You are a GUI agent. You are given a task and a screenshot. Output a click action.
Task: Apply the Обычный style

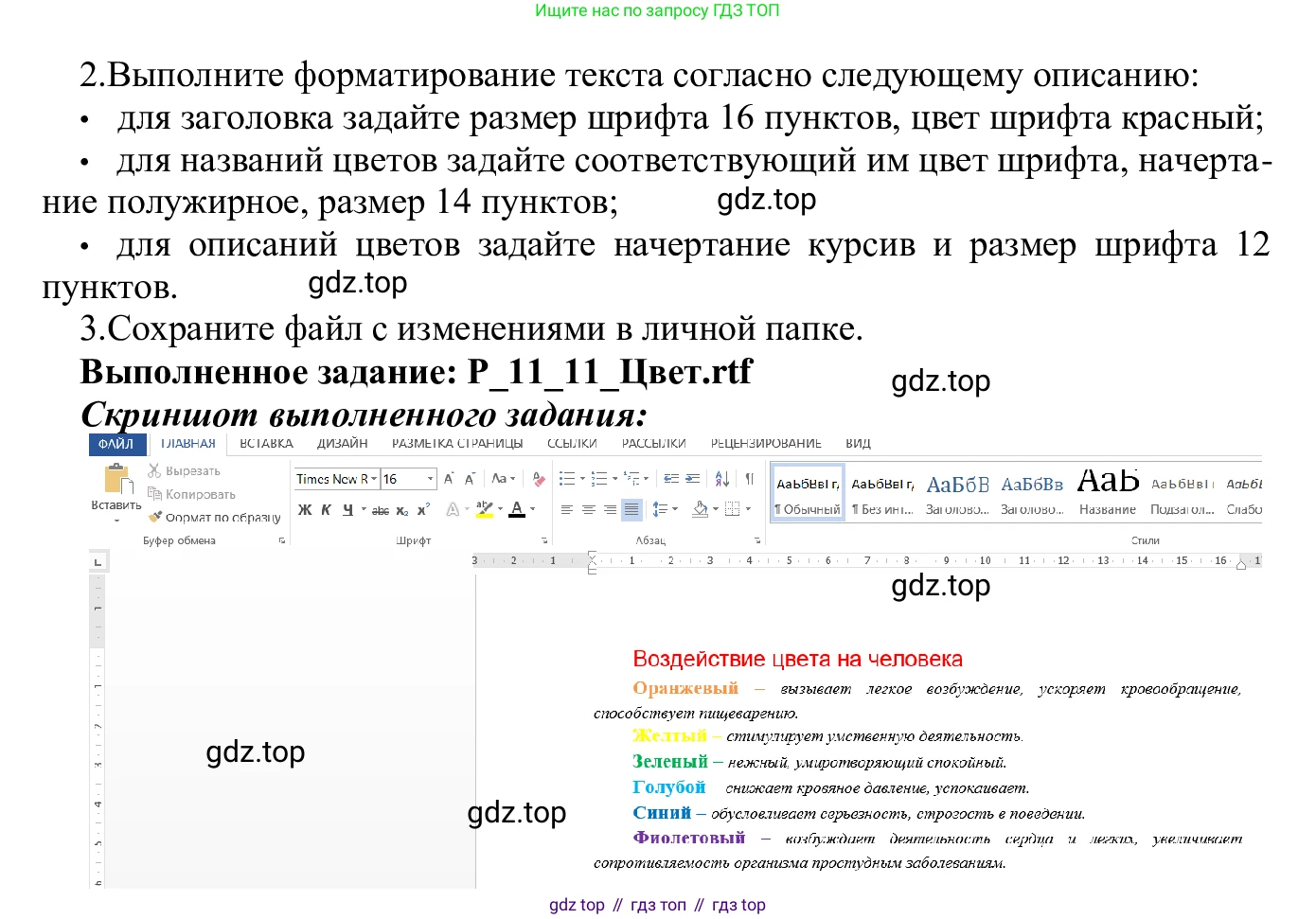pyautogui.click(x=808, y=493)
